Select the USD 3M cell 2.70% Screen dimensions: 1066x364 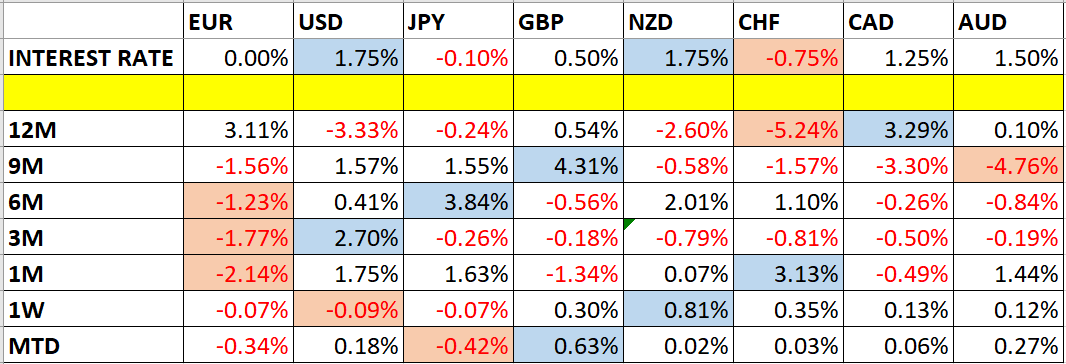tap(347, 238)
